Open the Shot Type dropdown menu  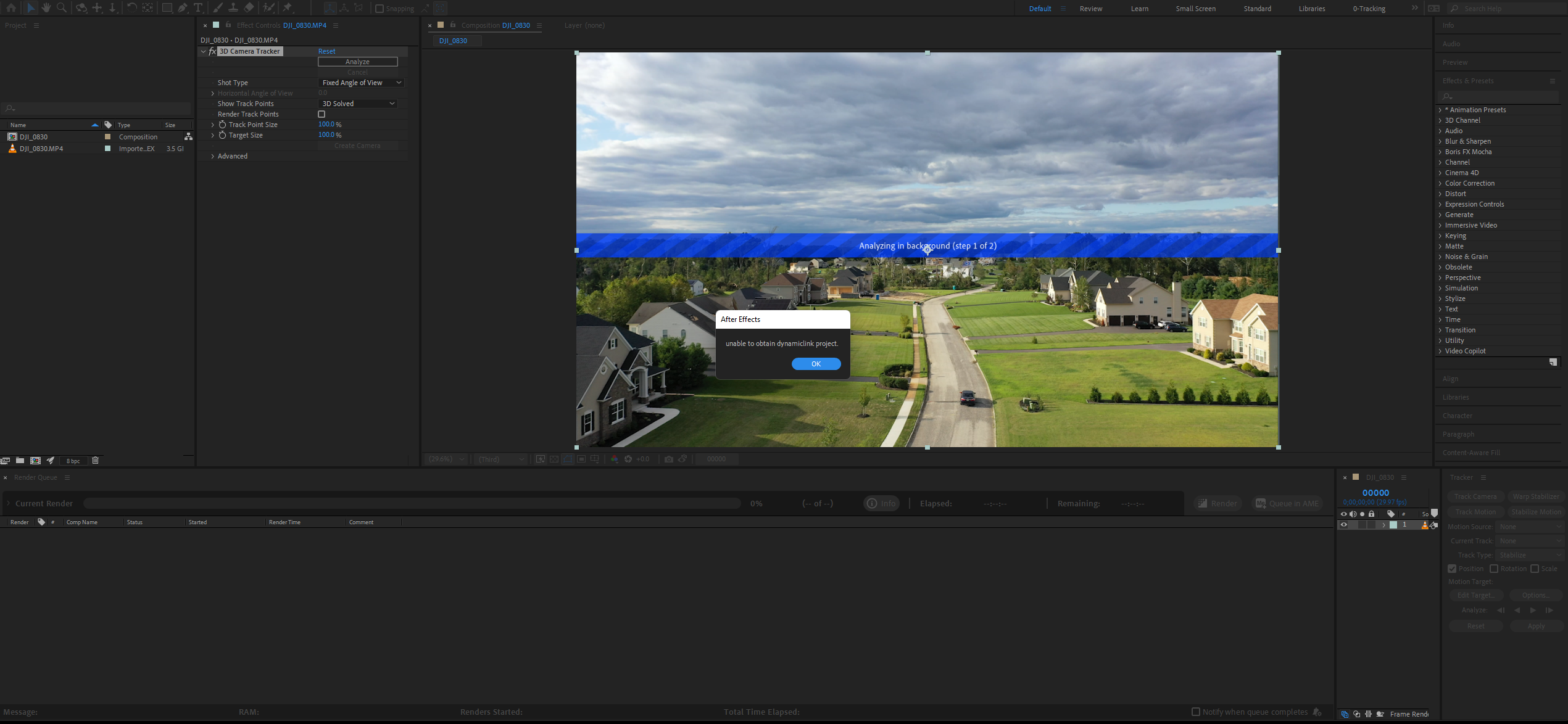click(357, 82)
